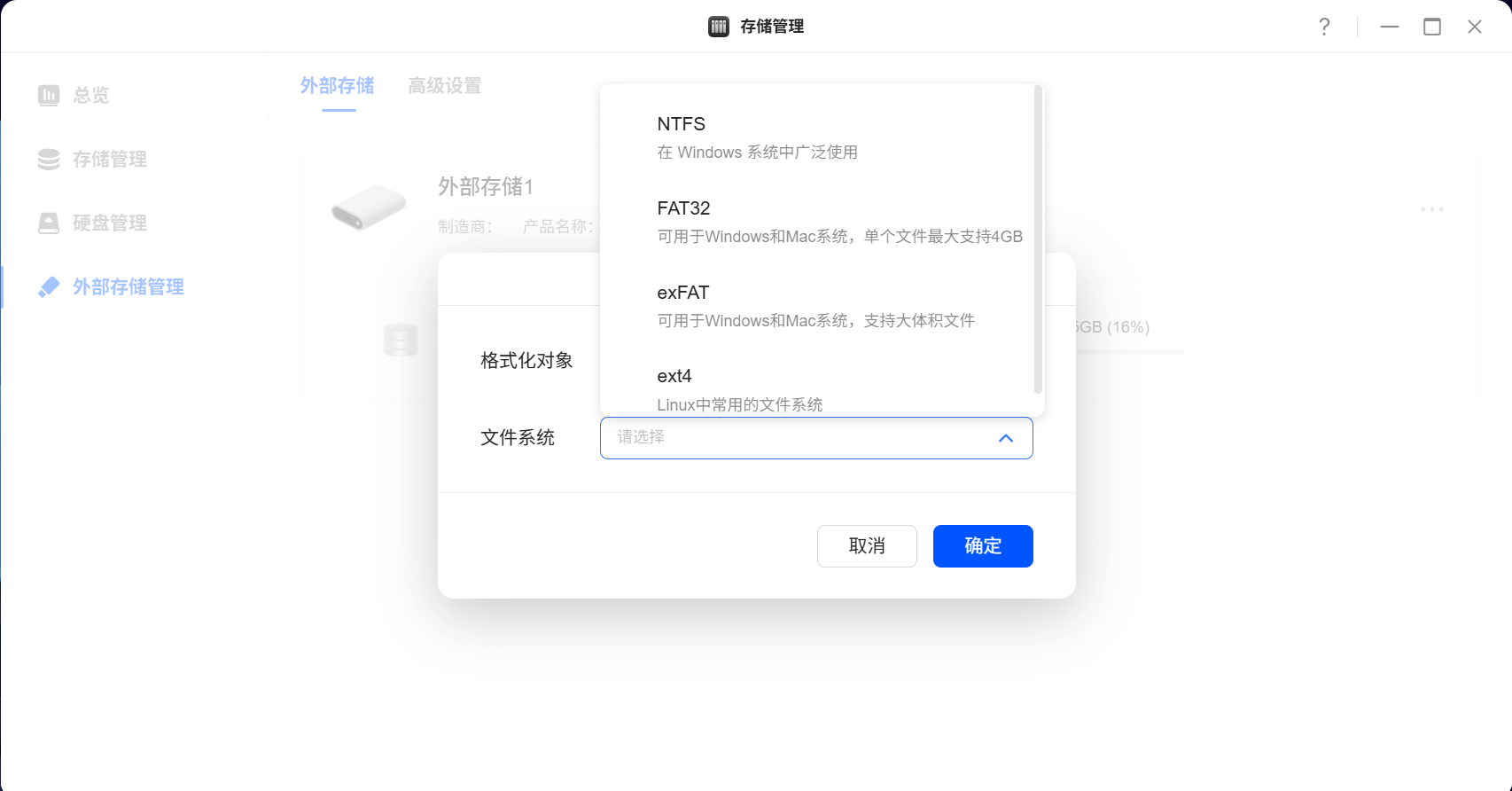
Task: Open 硬盘管理 sidebar section
Action: (133, 223)
